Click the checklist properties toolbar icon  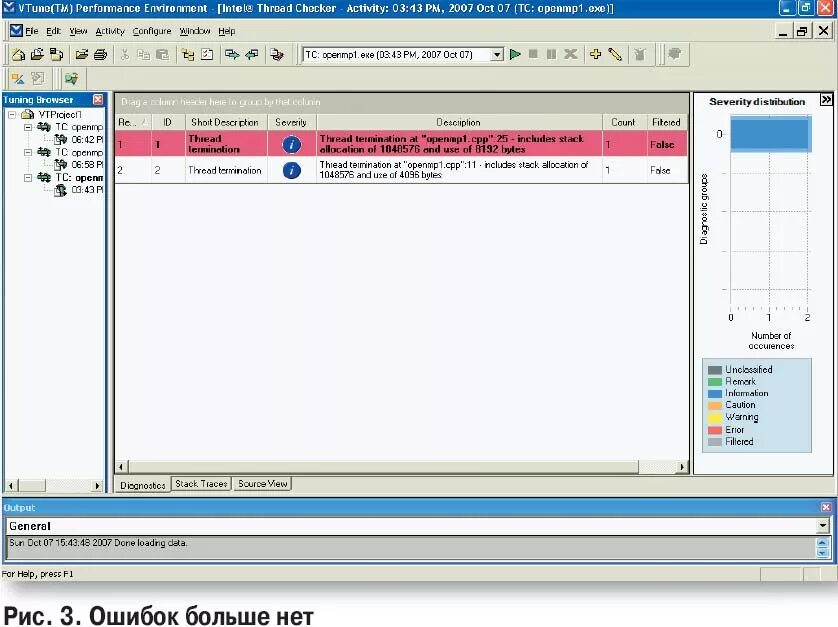click(x=207, y=55)
